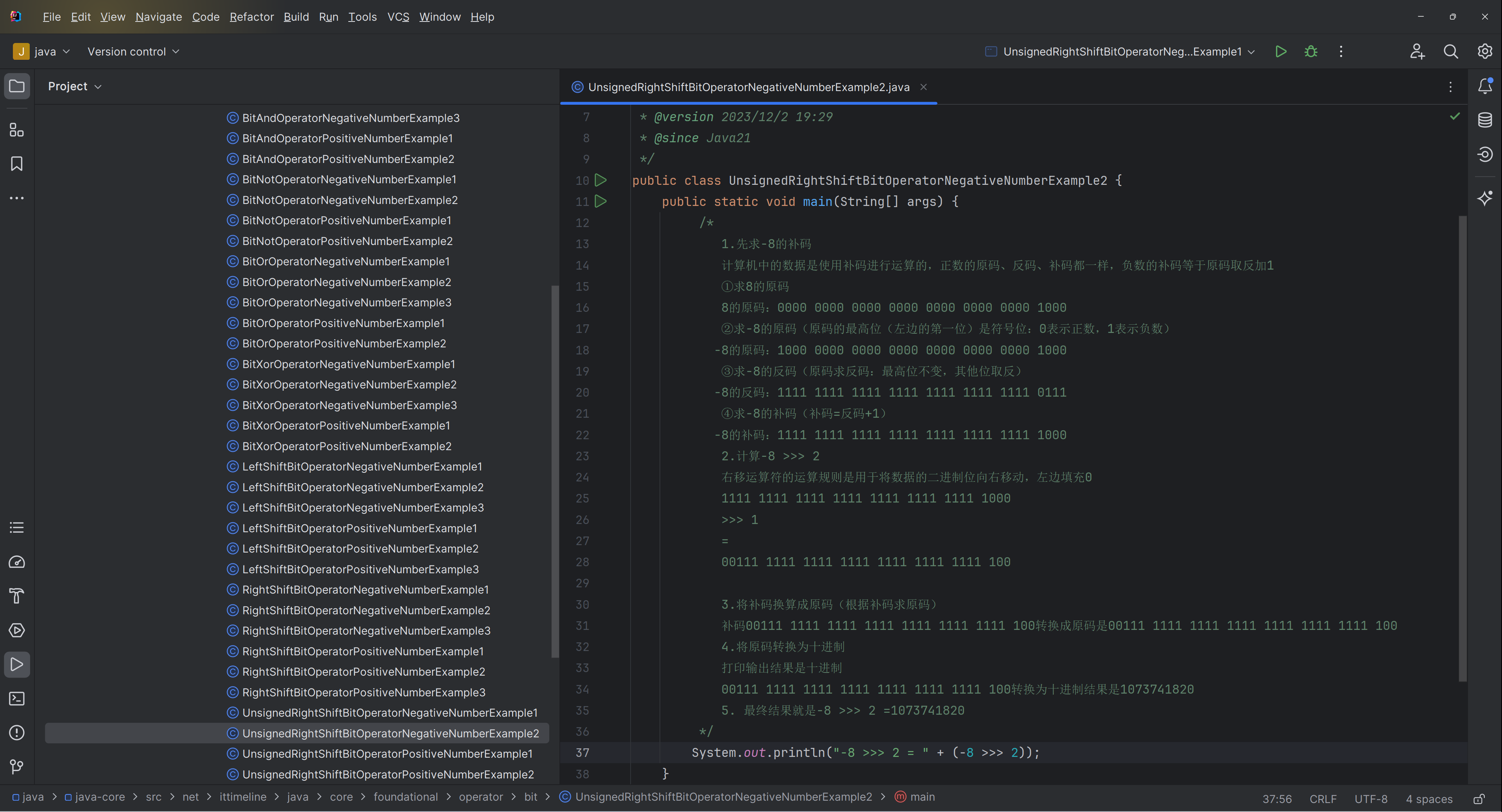The height and width of the screenshot is (812, 1502).
Task: Show more tool windows ellipsis
Action: (x=17, y=198)
